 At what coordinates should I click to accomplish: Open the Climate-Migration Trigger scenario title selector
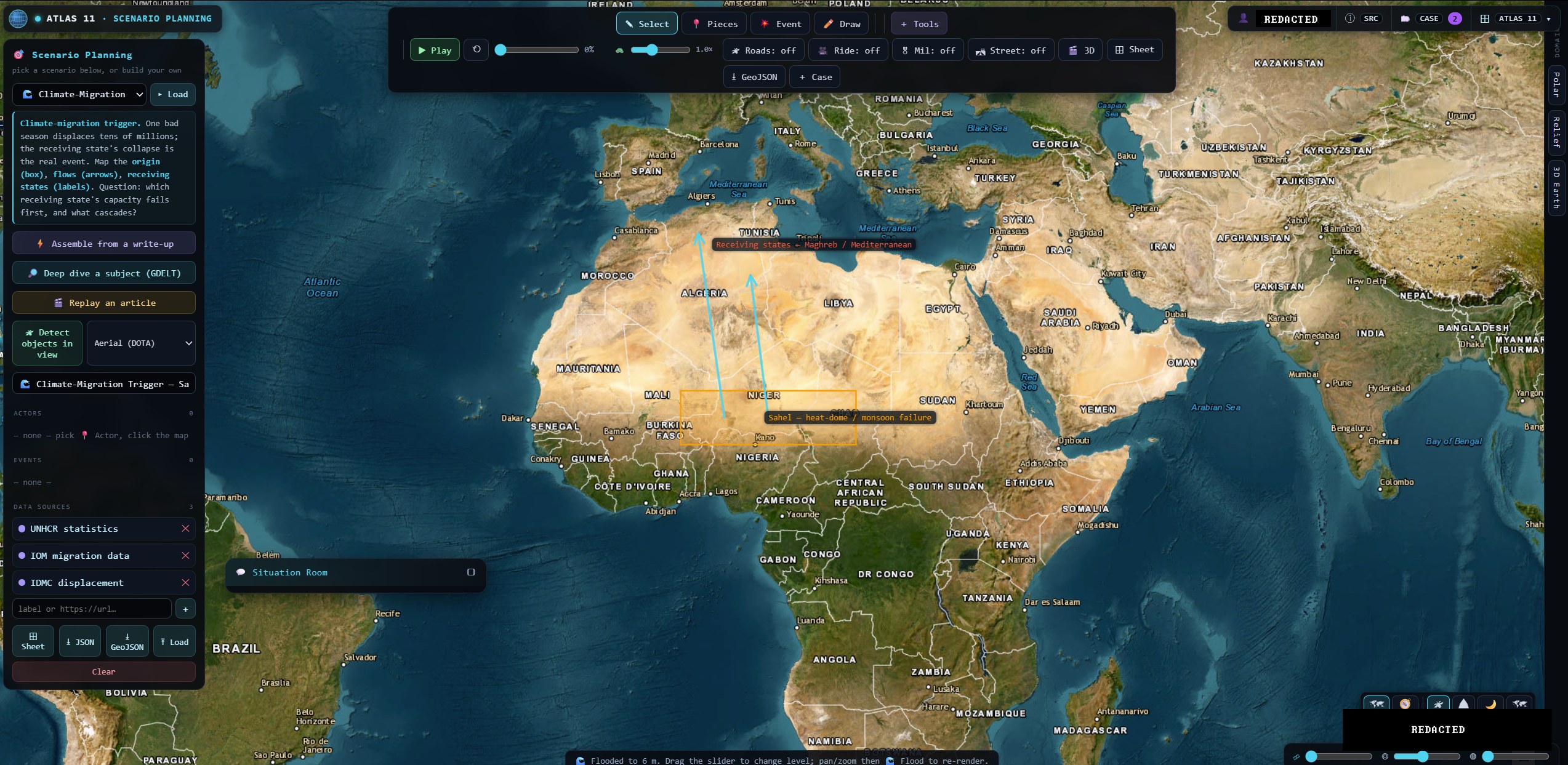(104, 383)
